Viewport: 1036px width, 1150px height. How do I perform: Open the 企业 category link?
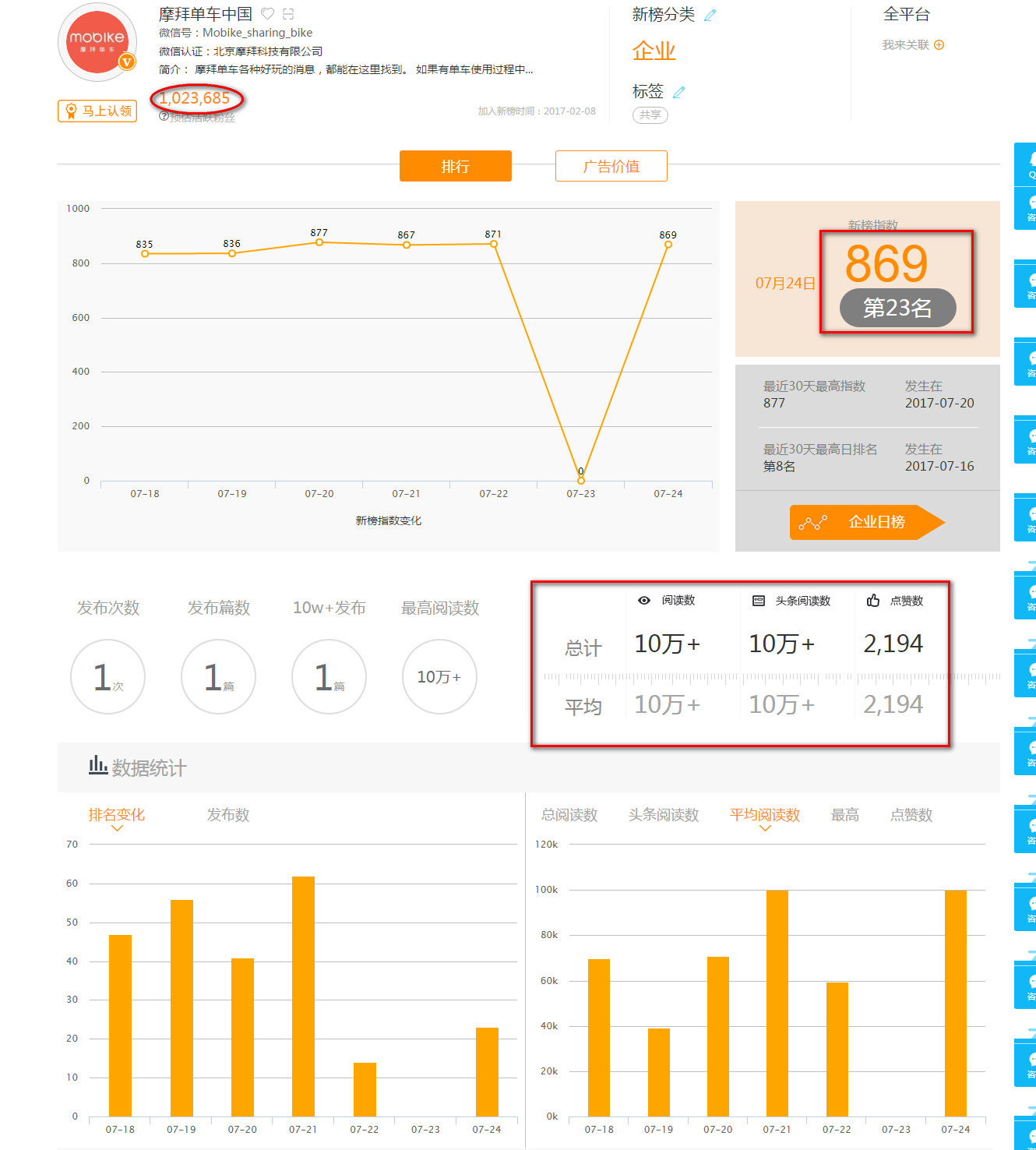click(654, 51)
